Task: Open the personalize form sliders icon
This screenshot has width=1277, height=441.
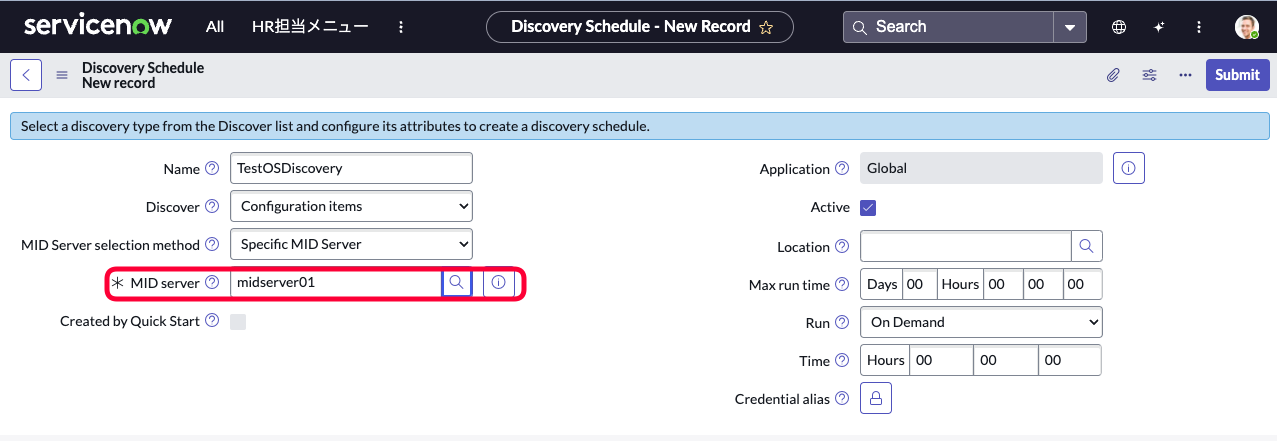Action: [1149, 75]
